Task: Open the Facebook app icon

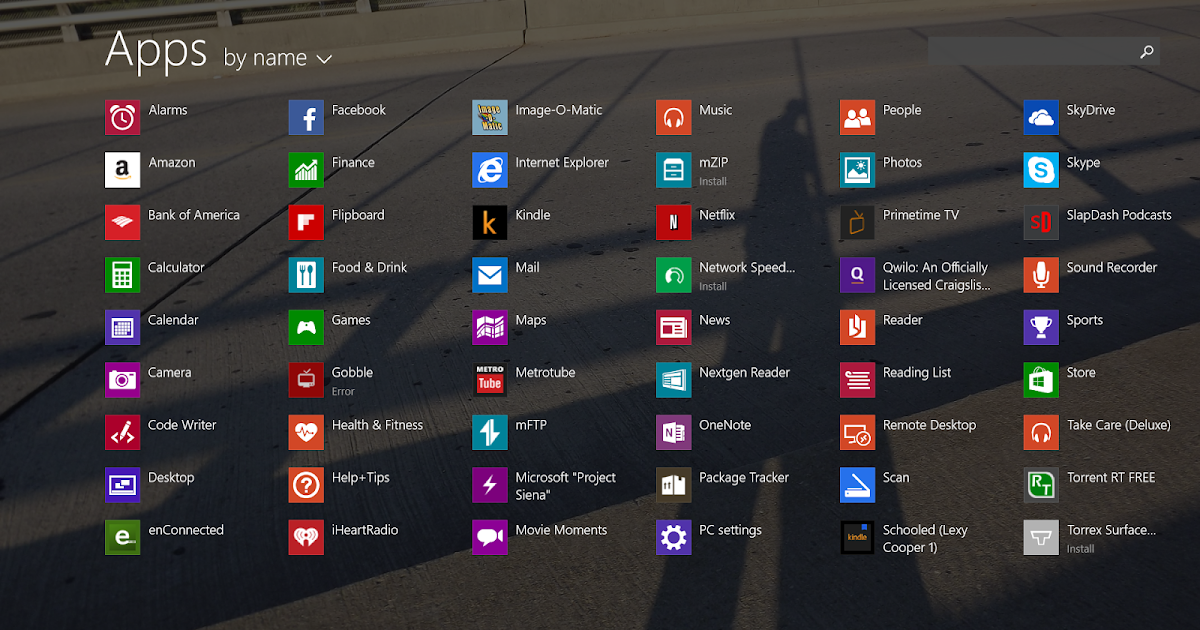Action: [x=306, y=118]
